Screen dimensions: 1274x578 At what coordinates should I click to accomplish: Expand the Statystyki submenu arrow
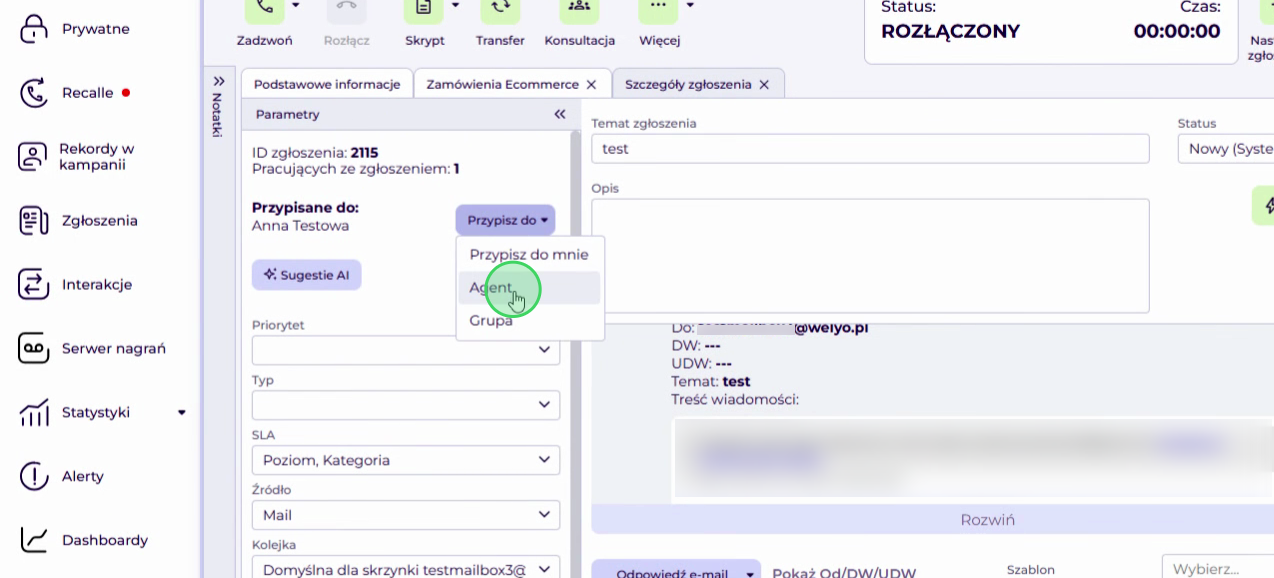click(x=182, y=412)
